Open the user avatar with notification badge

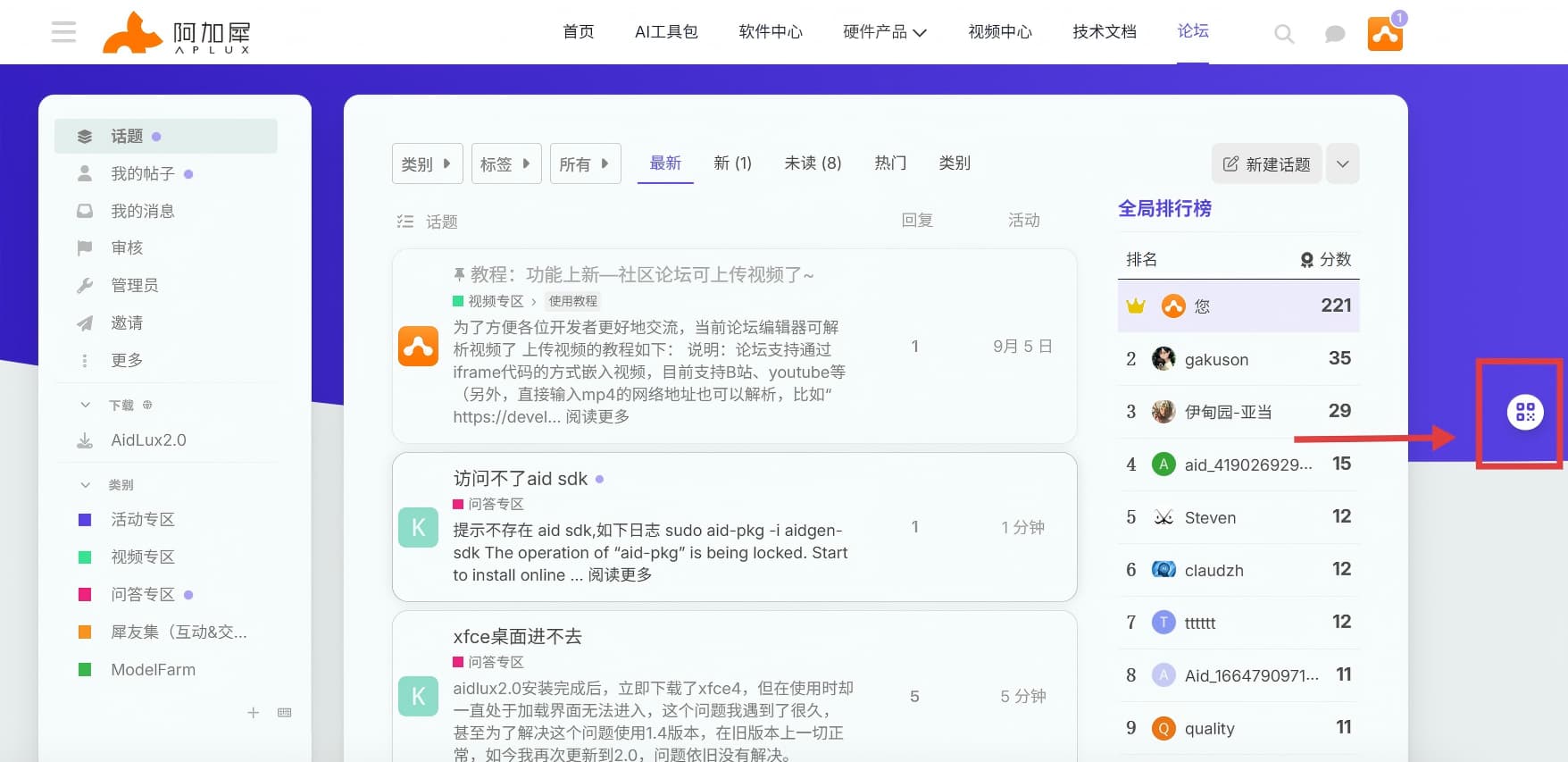click(1385, 33)
